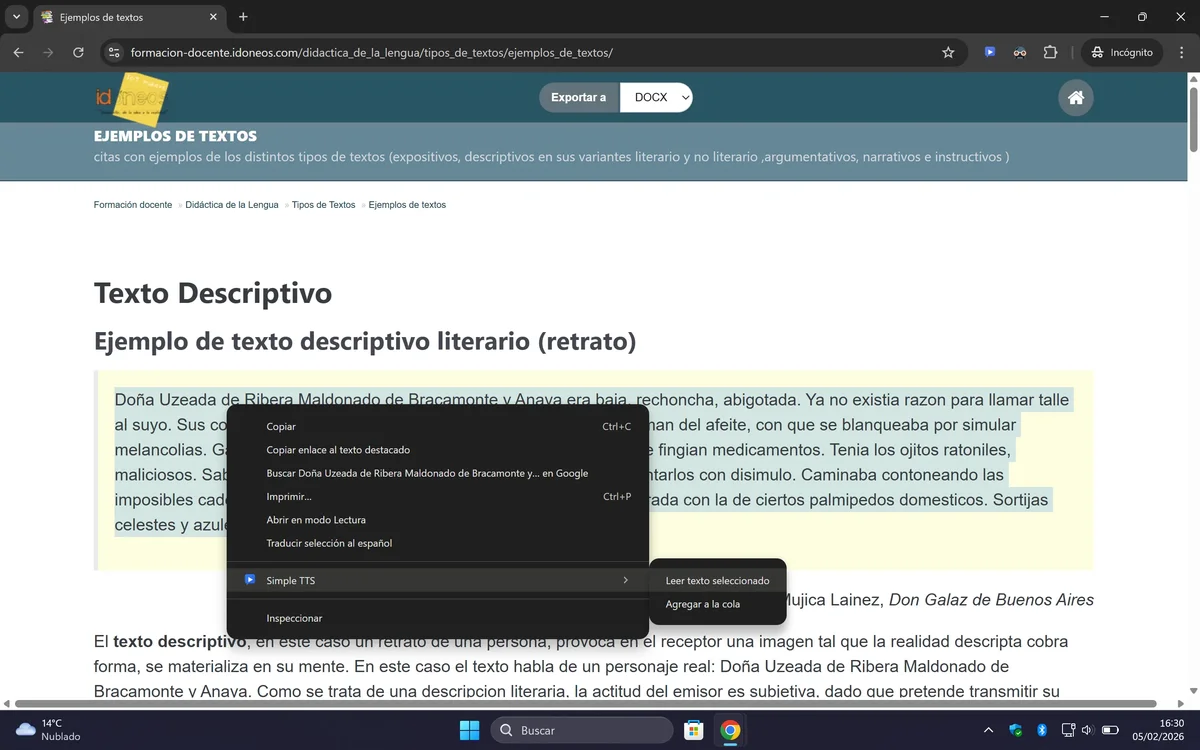The width and height of the screenshot is (1200, 750).
Task: Go back using the browser back arrow
Action: [18, 52]
